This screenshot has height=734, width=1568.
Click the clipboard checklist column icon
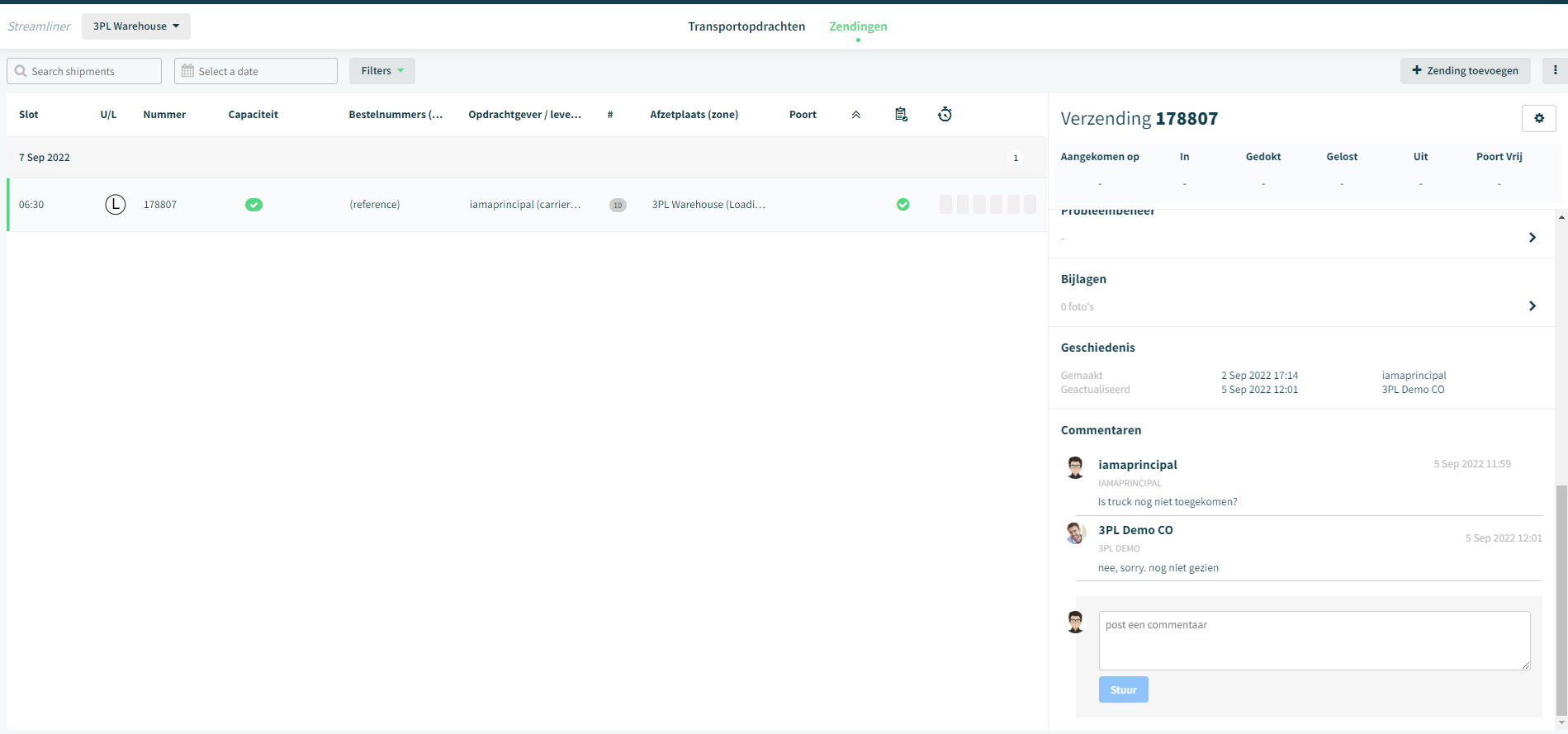point(901,115)
